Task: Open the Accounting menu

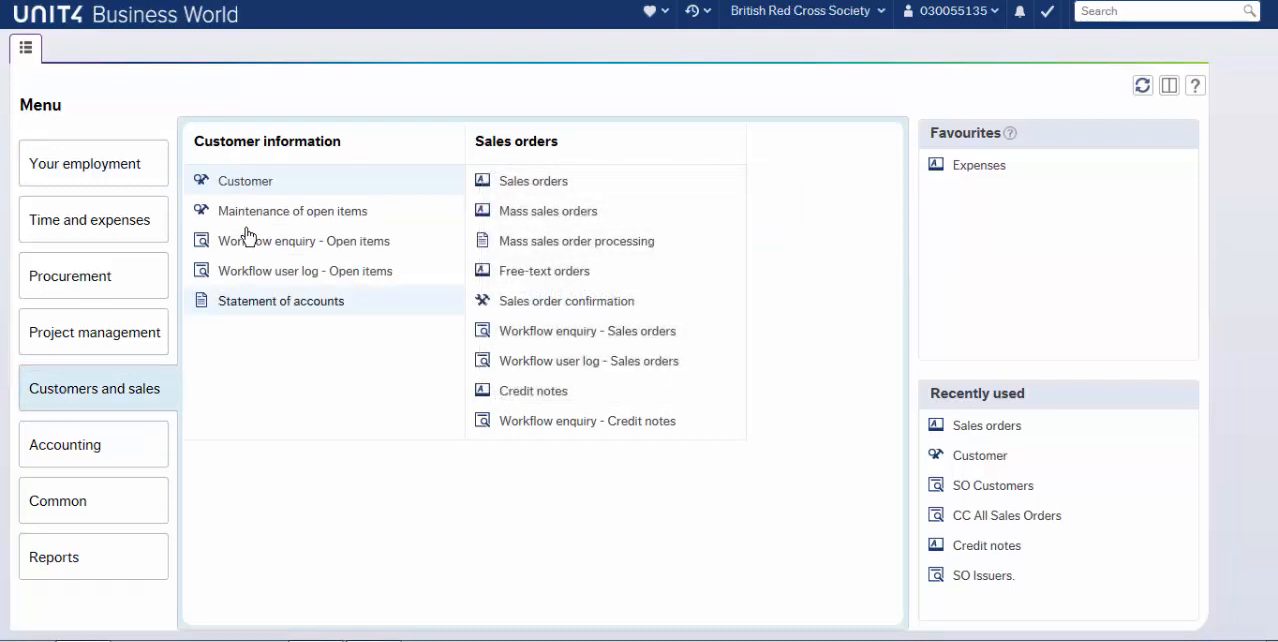Action: coord(94,445)
